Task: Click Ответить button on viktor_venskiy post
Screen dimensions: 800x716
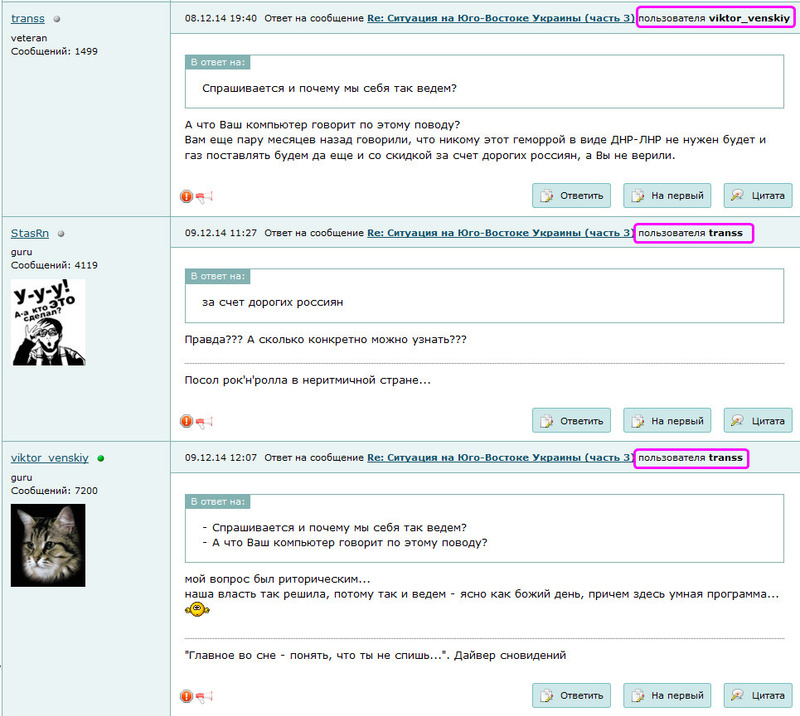Action: 571,695
